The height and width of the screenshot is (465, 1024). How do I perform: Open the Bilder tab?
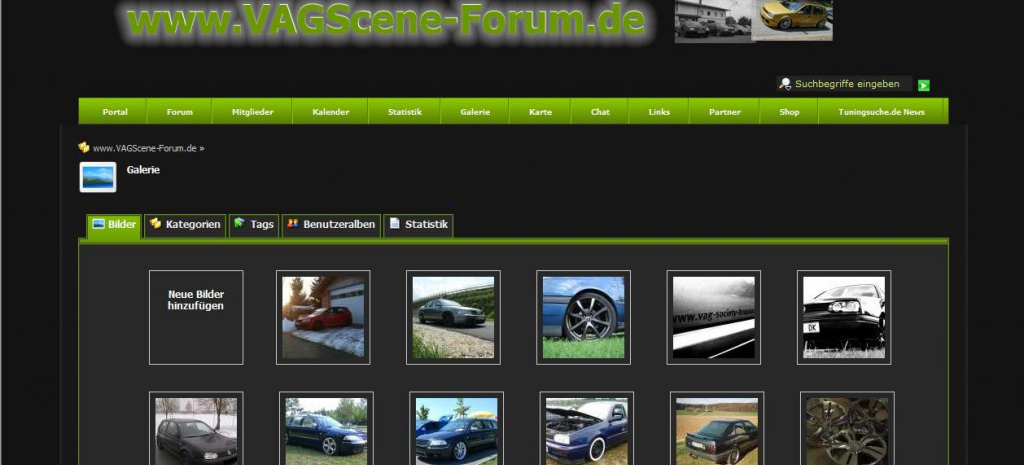point(114,225)
